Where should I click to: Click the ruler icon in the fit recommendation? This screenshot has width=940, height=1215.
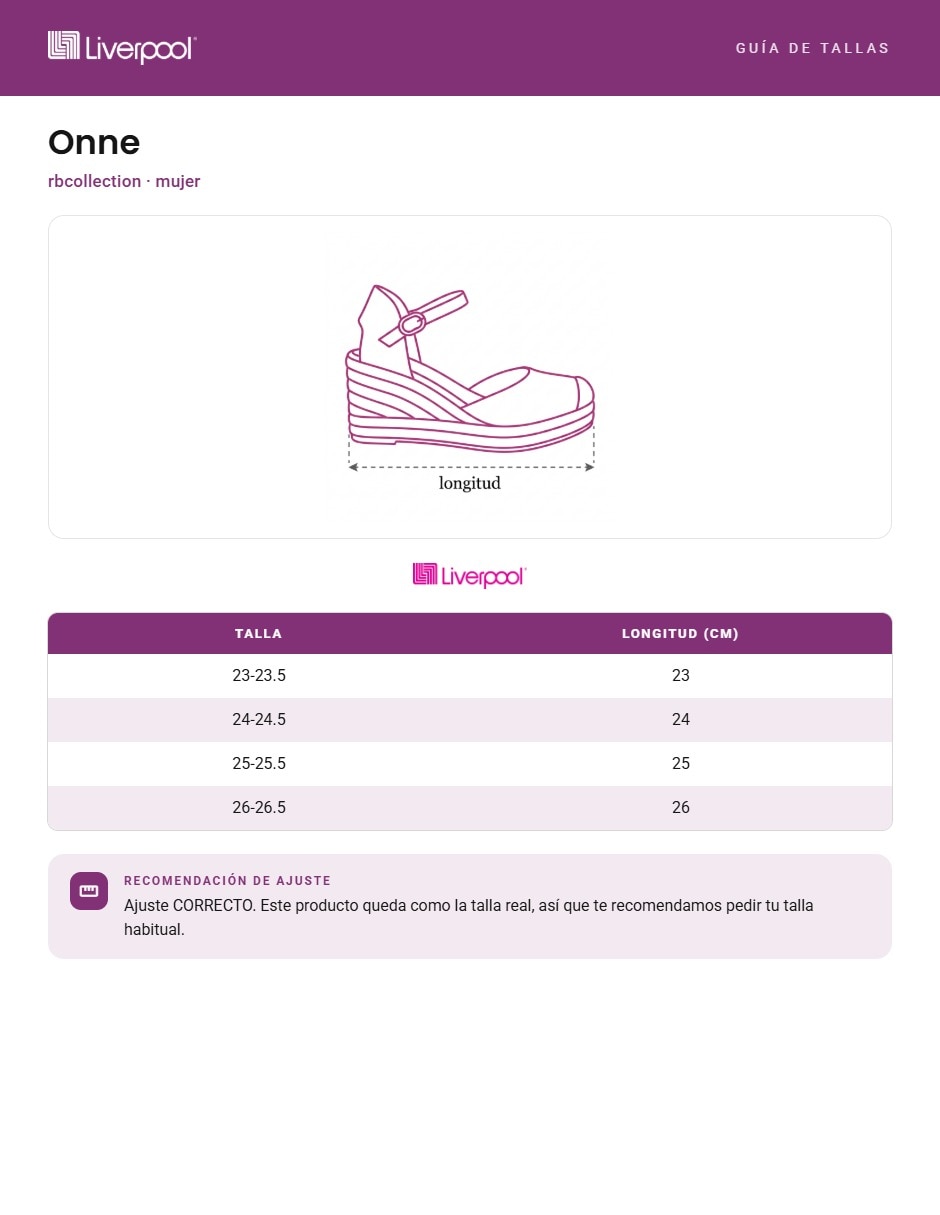coord(89,891)
